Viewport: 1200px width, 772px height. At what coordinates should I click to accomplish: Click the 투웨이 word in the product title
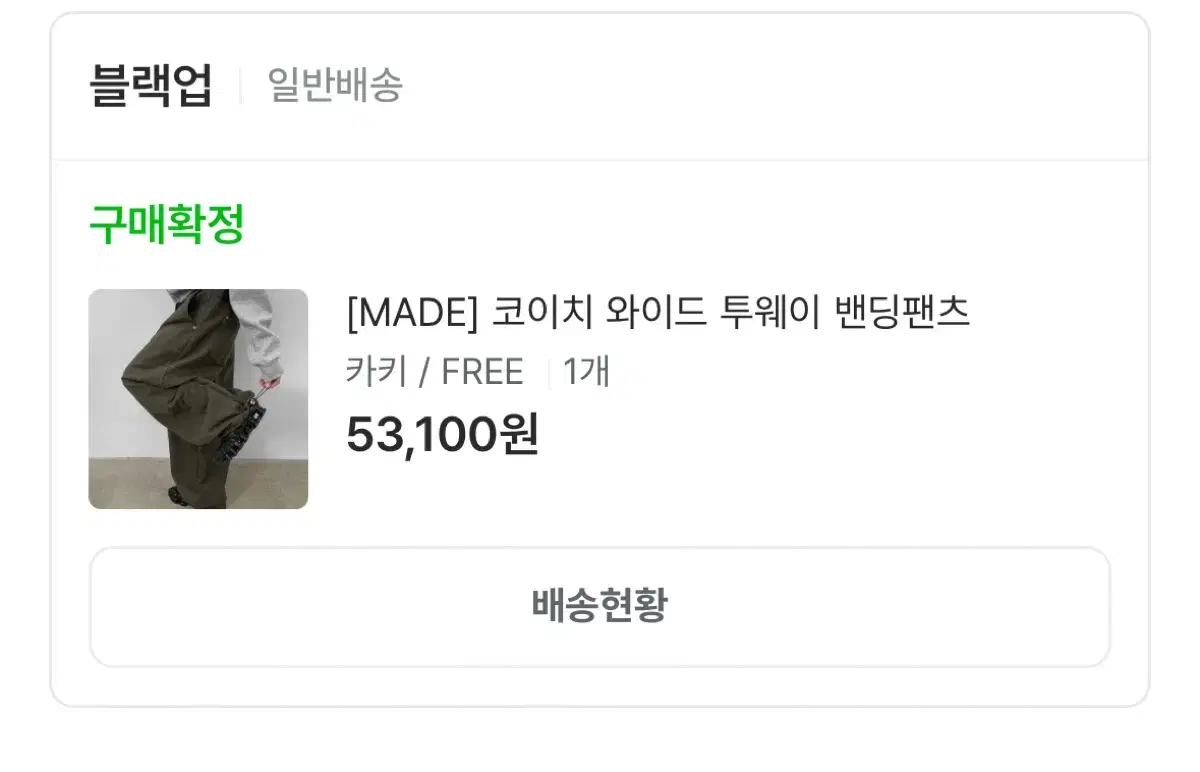coord(770,314)
